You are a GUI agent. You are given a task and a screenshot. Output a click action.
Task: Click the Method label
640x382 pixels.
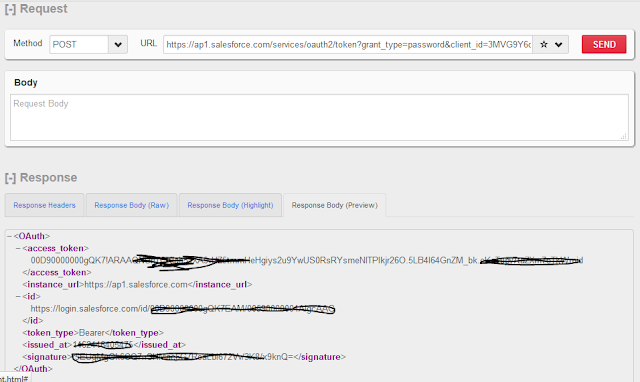click(28, 43)
